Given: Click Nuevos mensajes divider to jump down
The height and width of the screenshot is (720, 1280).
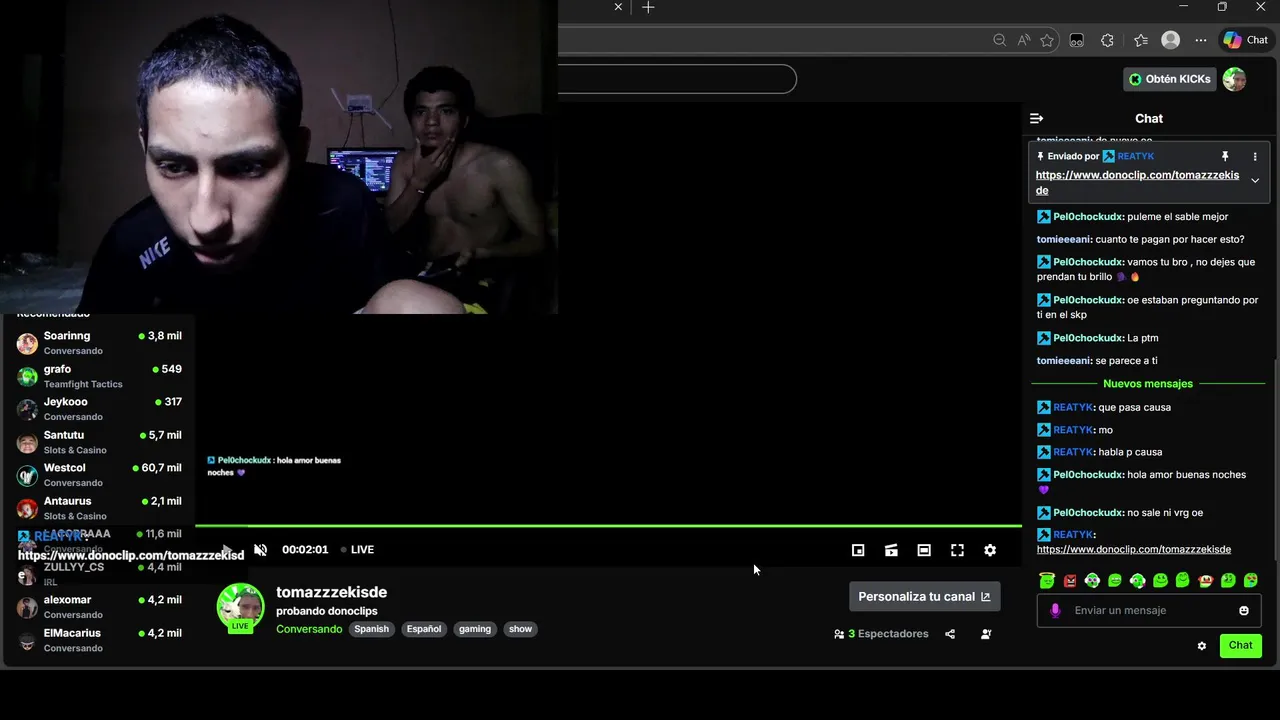Looking at the screenshot, I should [1148, 384].
